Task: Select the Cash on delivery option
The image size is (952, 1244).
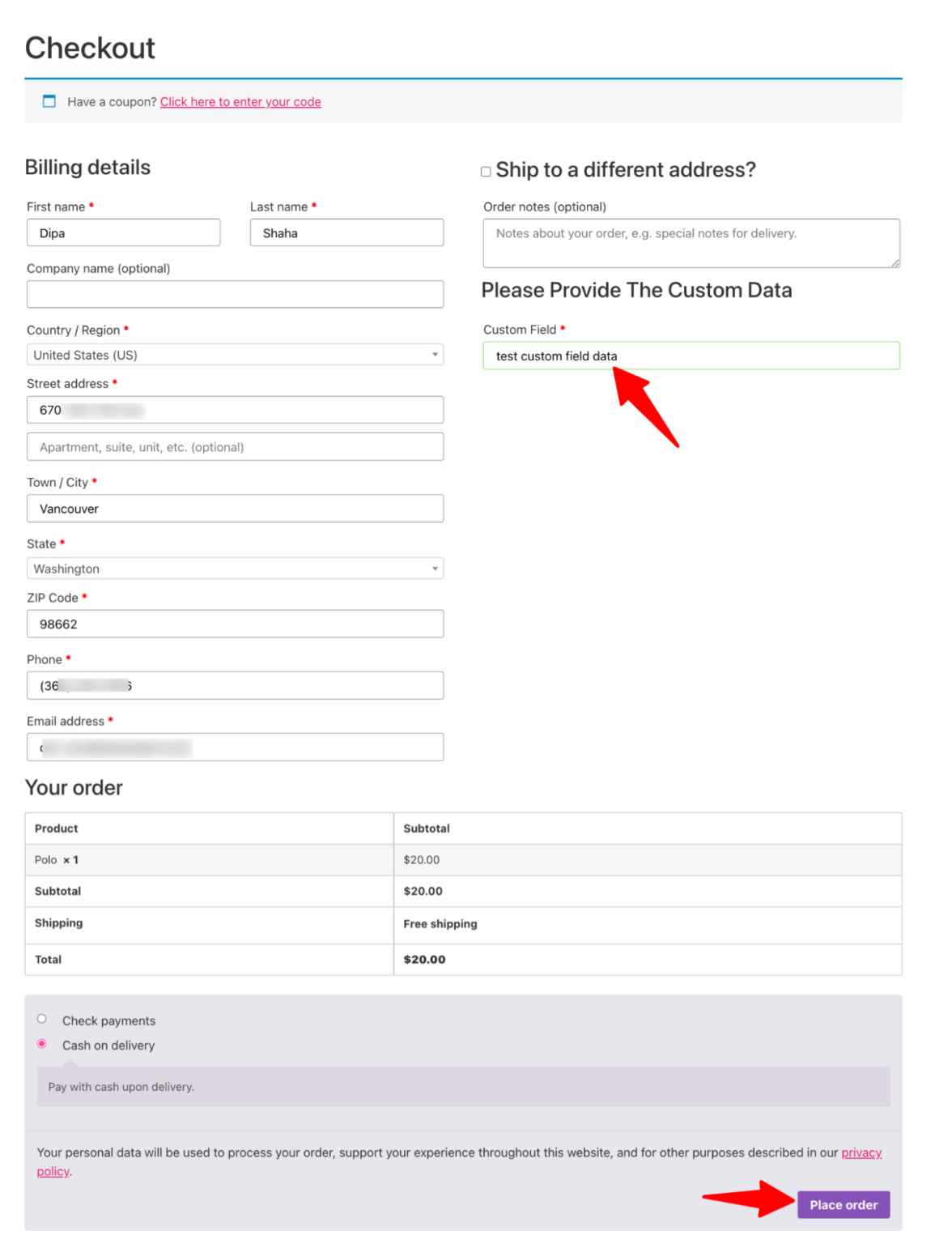Action: coord(41,1046)
